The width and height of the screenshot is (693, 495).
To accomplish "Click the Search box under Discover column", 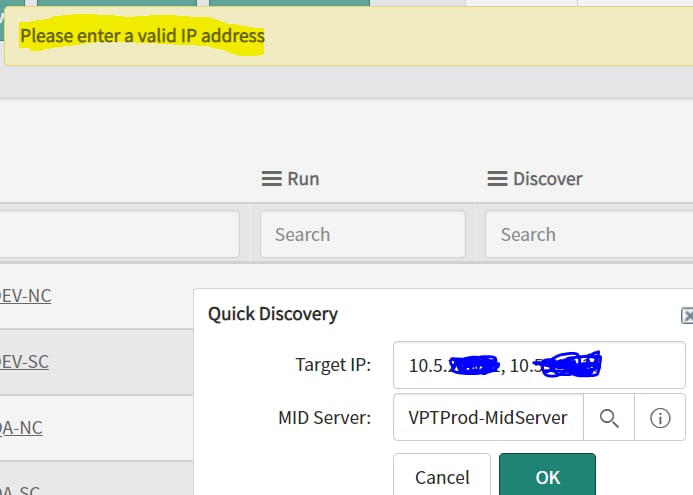I will 589,234.
